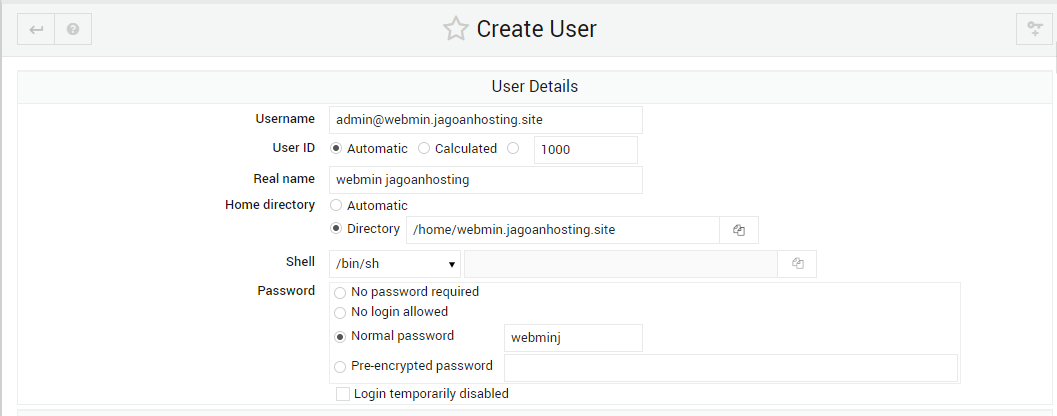Enable Login temporarily disabled checkbox

click(343, 394)
